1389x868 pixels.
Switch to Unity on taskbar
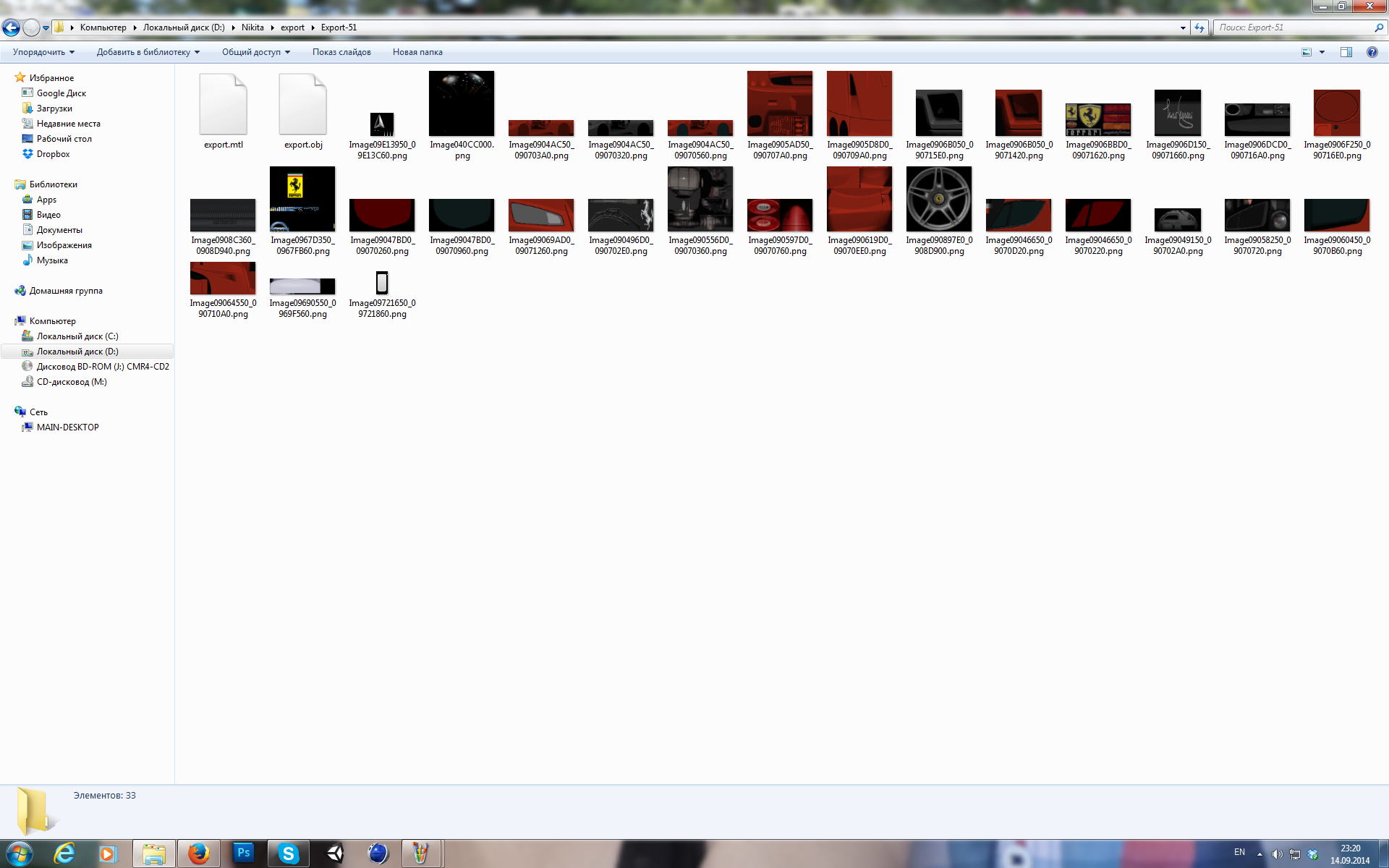pyautogui.click(x=334, y=854)
